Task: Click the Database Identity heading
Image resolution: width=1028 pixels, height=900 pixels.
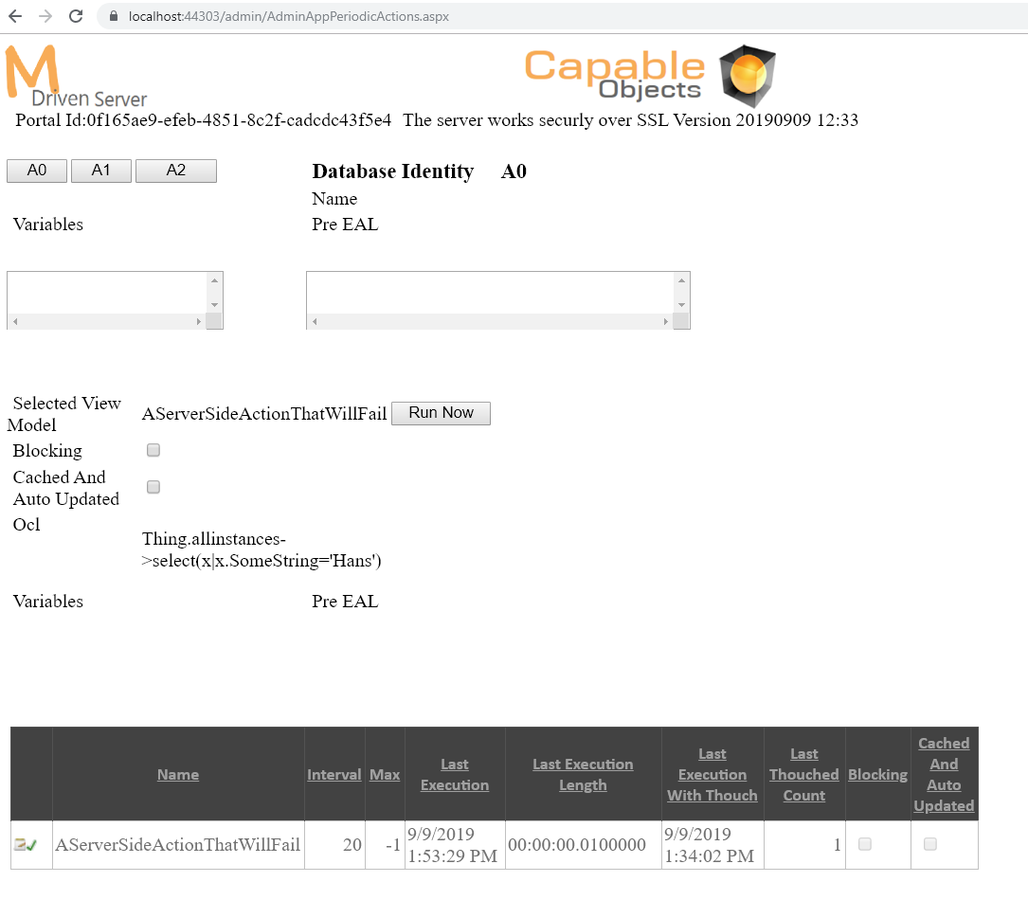Action: [393, 171]
